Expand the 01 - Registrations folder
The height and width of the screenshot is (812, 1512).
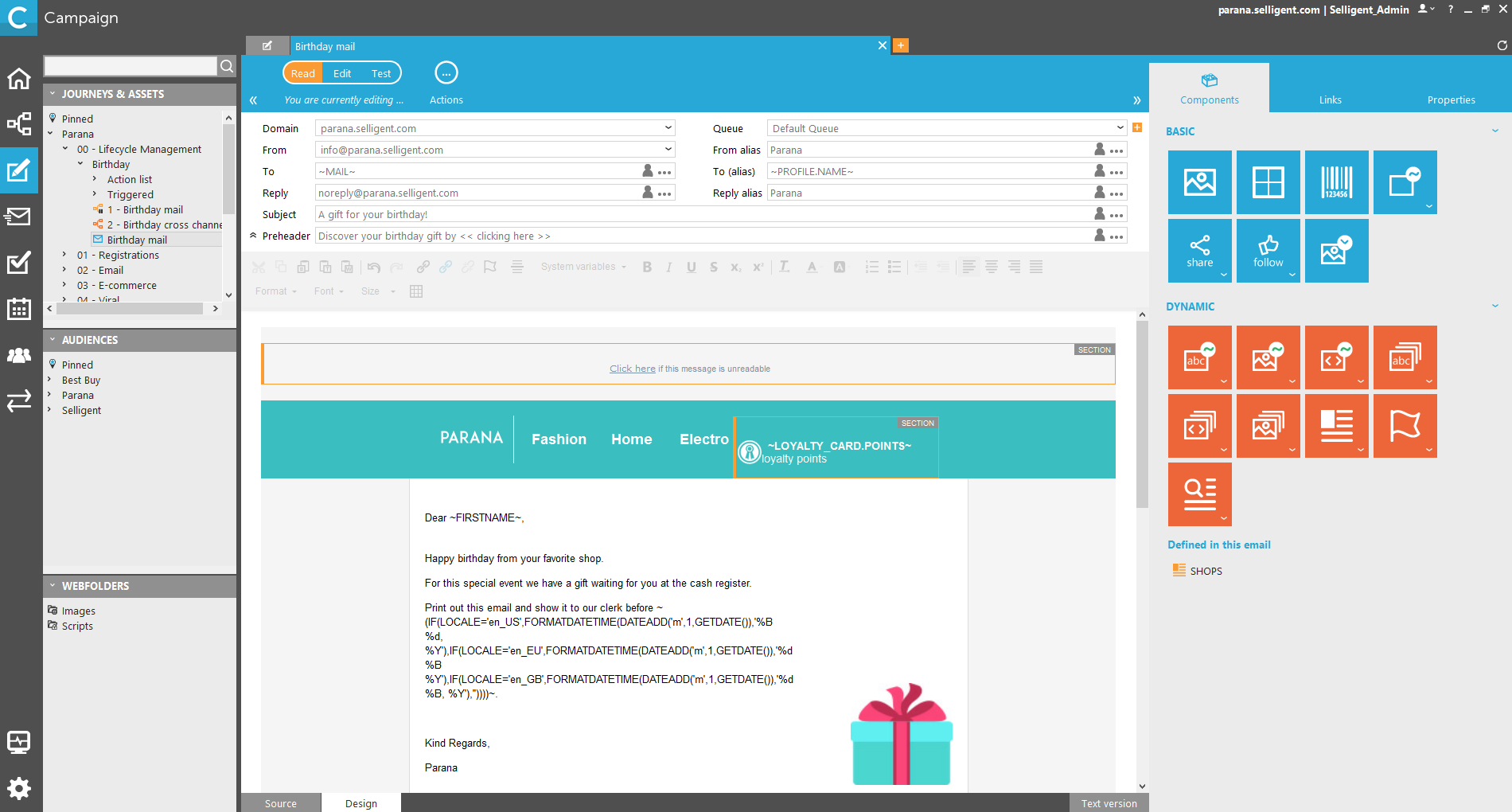click(64, 255)
